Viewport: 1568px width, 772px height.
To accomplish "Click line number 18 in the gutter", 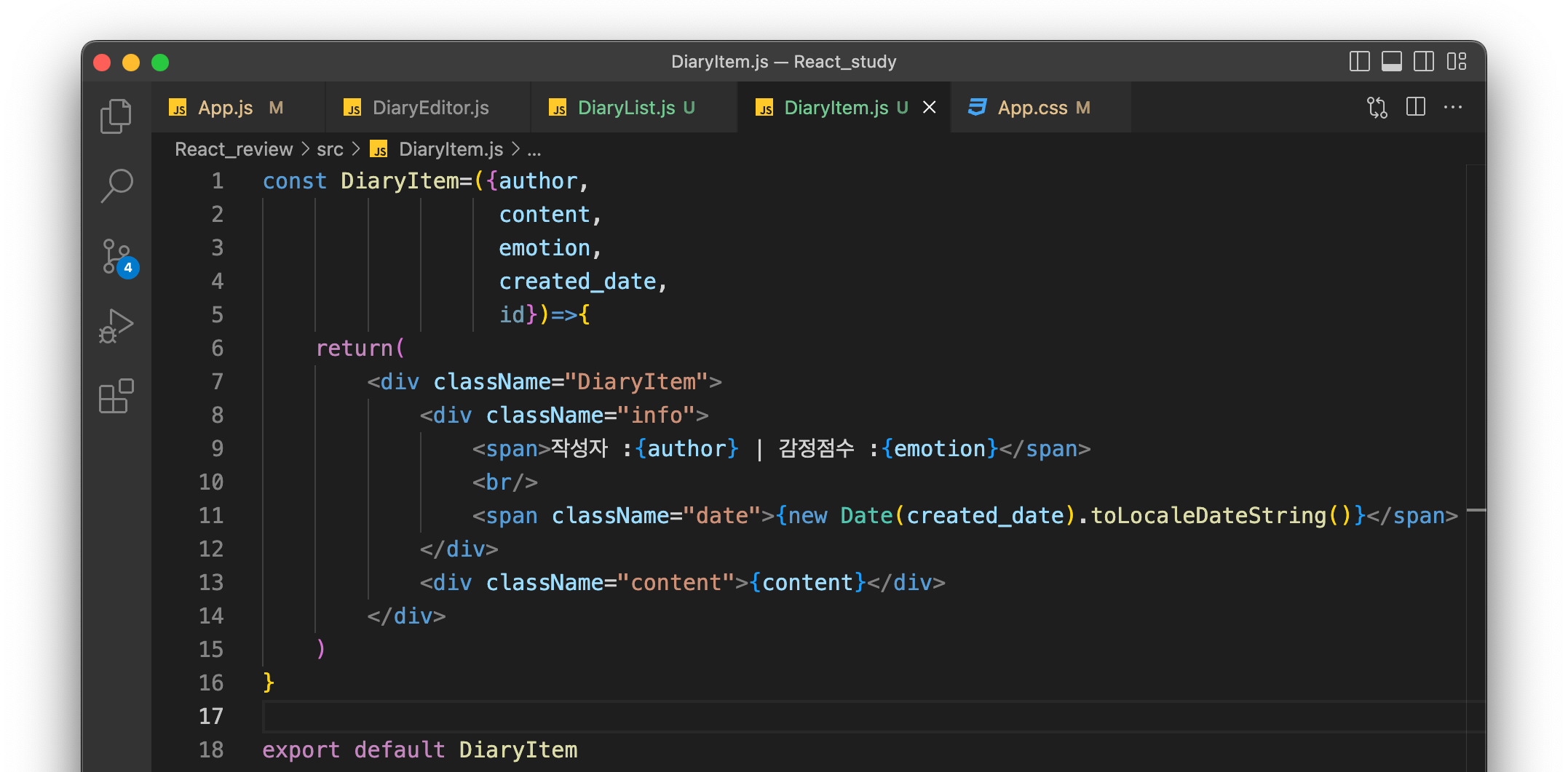I will pyautogui.click(x=211, y=750).
